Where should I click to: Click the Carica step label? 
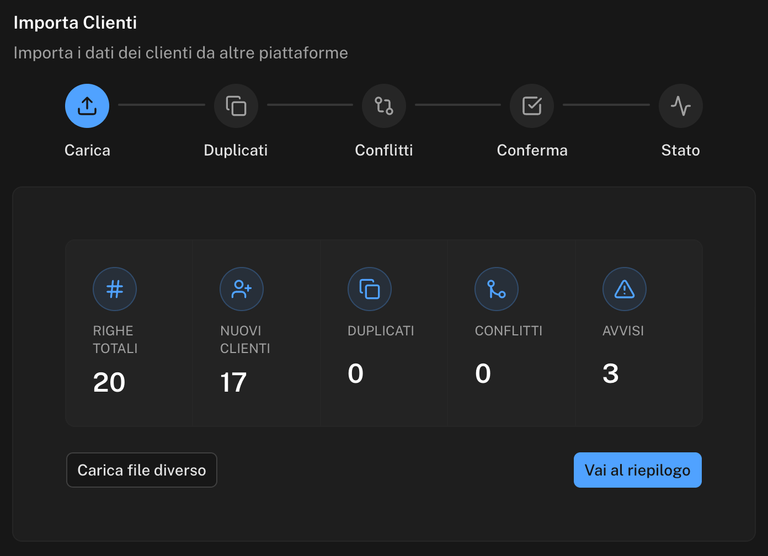(87, 150)
